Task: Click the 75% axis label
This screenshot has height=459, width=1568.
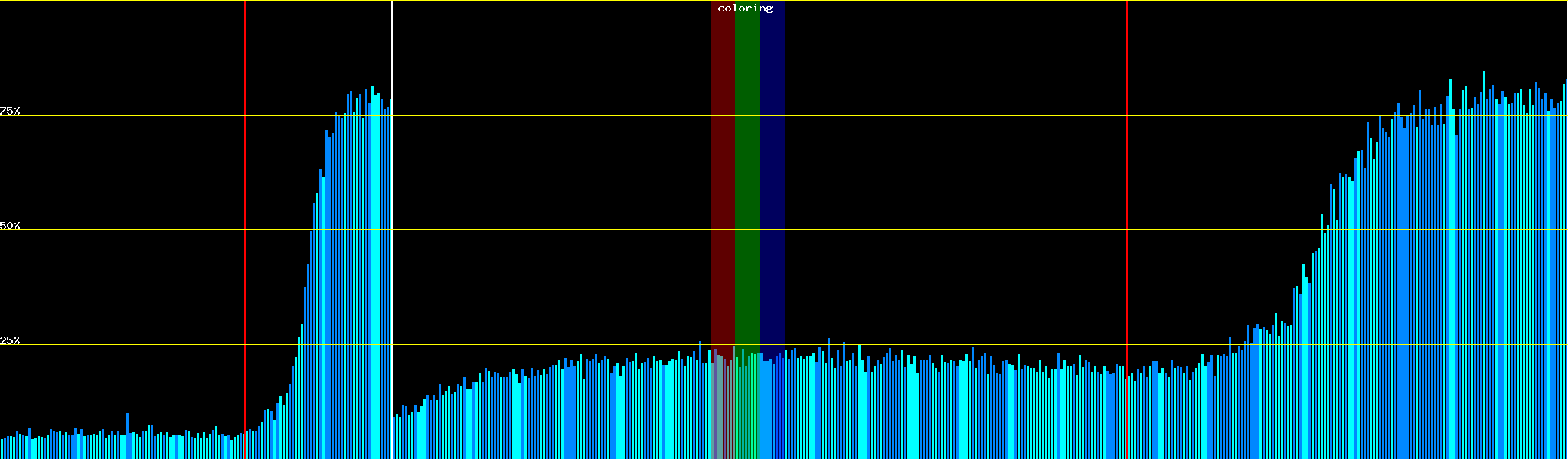Action: pyautogui.click(x=10, y=111)
